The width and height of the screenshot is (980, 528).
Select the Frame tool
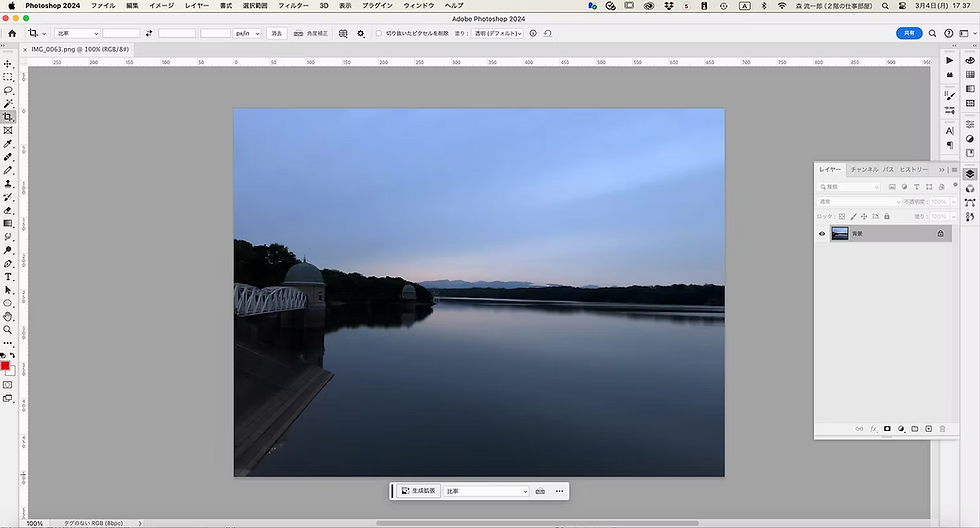(x=8, y=130)
